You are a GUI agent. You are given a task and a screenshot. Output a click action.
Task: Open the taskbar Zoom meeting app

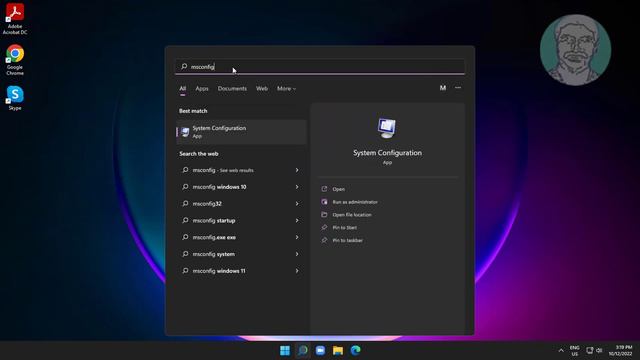(320, 350)
